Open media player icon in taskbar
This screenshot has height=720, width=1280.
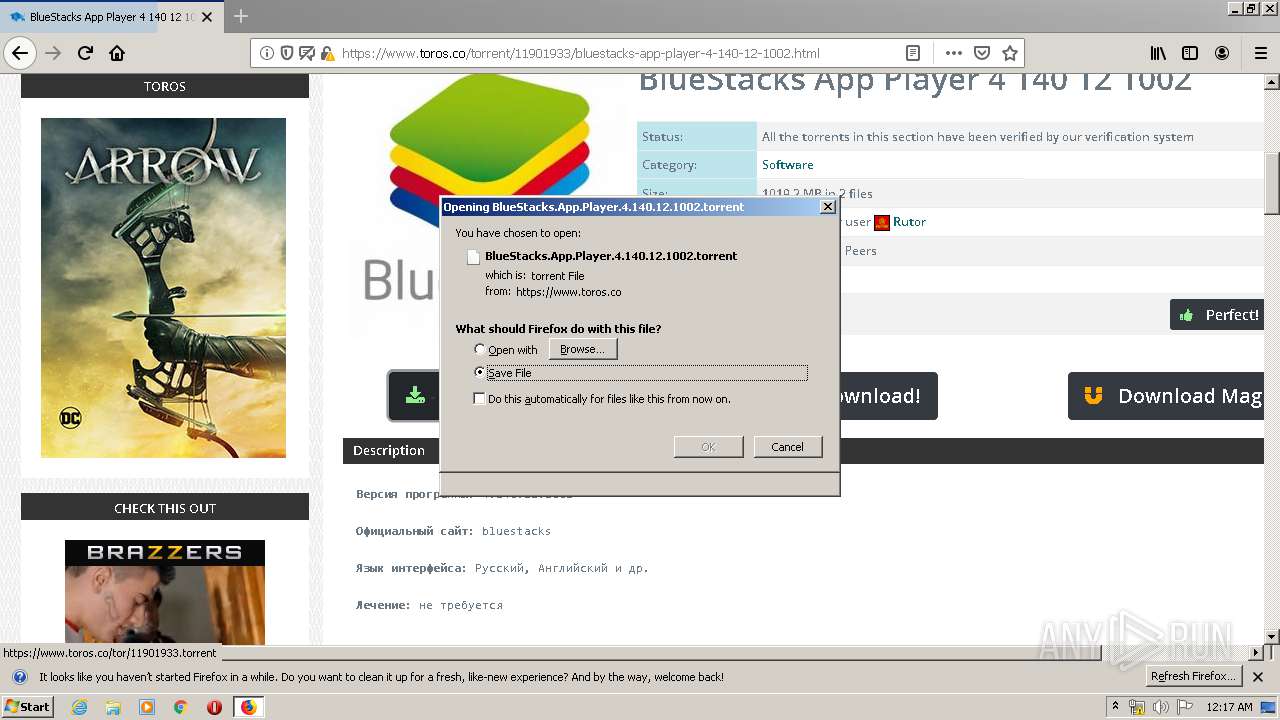pyautogui.click(x=147, y=707)
